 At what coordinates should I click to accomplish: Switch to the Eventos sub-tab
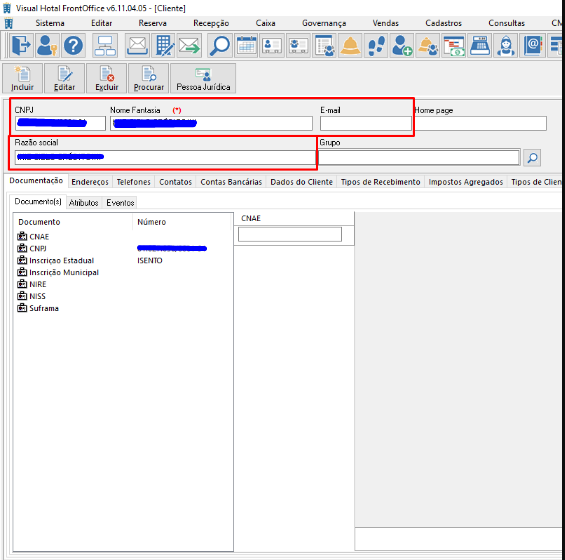click(x=120, y=203)
